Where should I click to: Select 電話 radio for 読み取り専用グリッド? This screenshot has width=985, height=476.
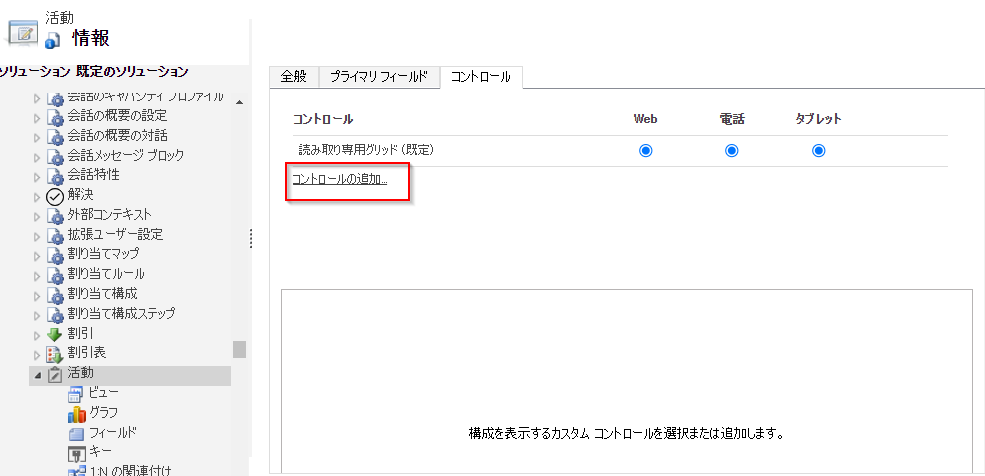coord(731,151)
